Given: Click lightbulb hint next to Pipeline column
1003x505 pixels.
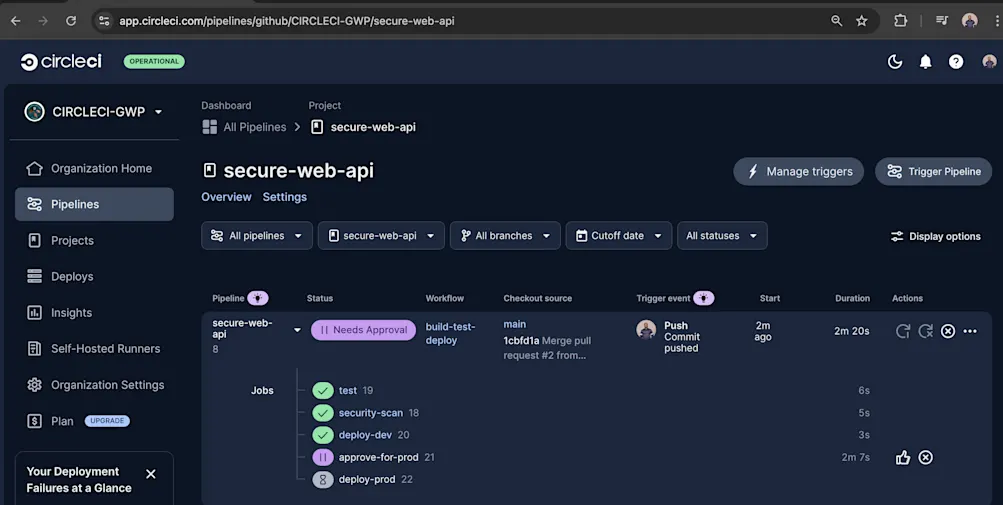Looking at the screenshot, I should 258,298.
